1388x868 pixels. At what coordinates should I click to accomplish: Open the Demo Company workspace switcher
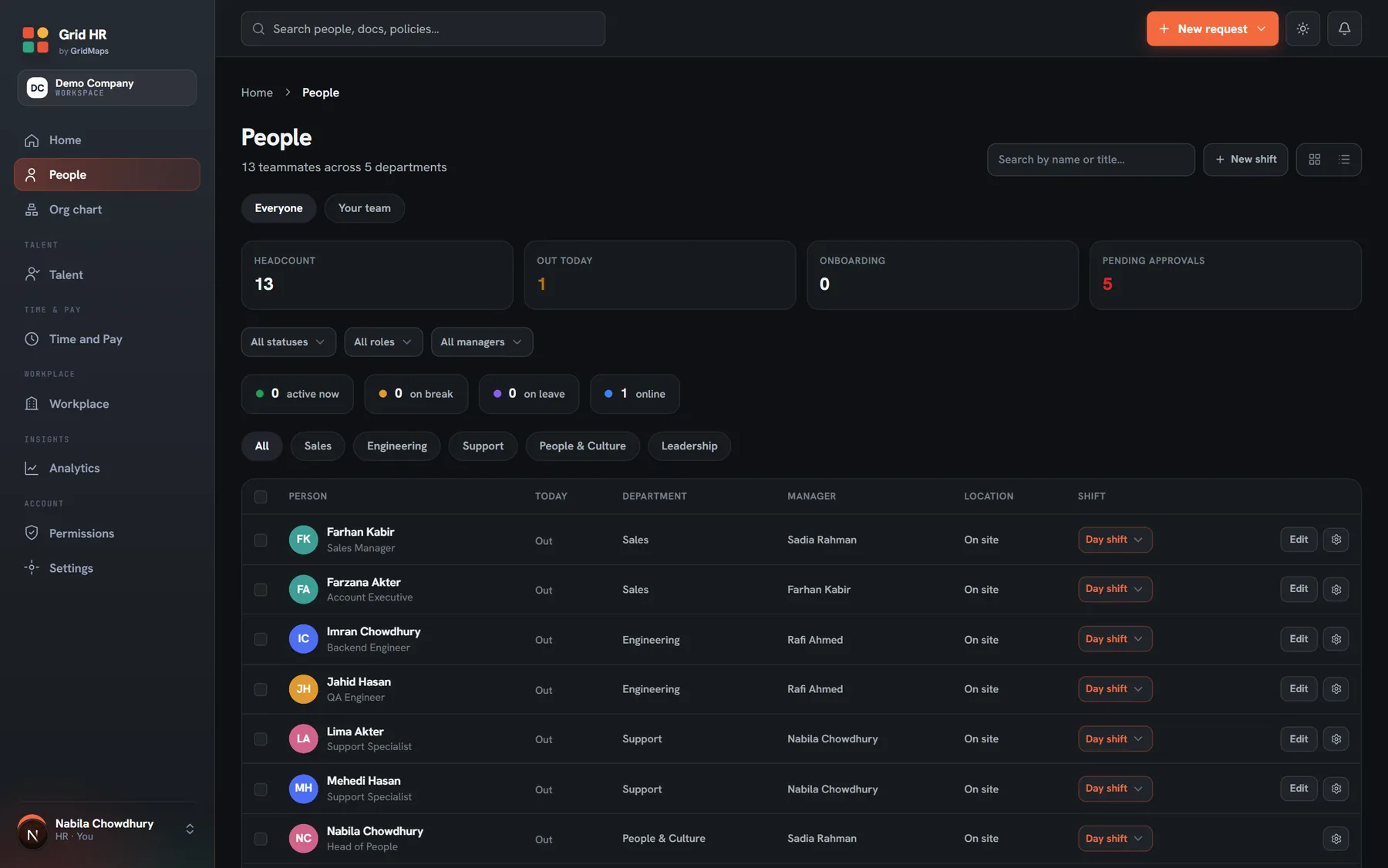[107, 88]
